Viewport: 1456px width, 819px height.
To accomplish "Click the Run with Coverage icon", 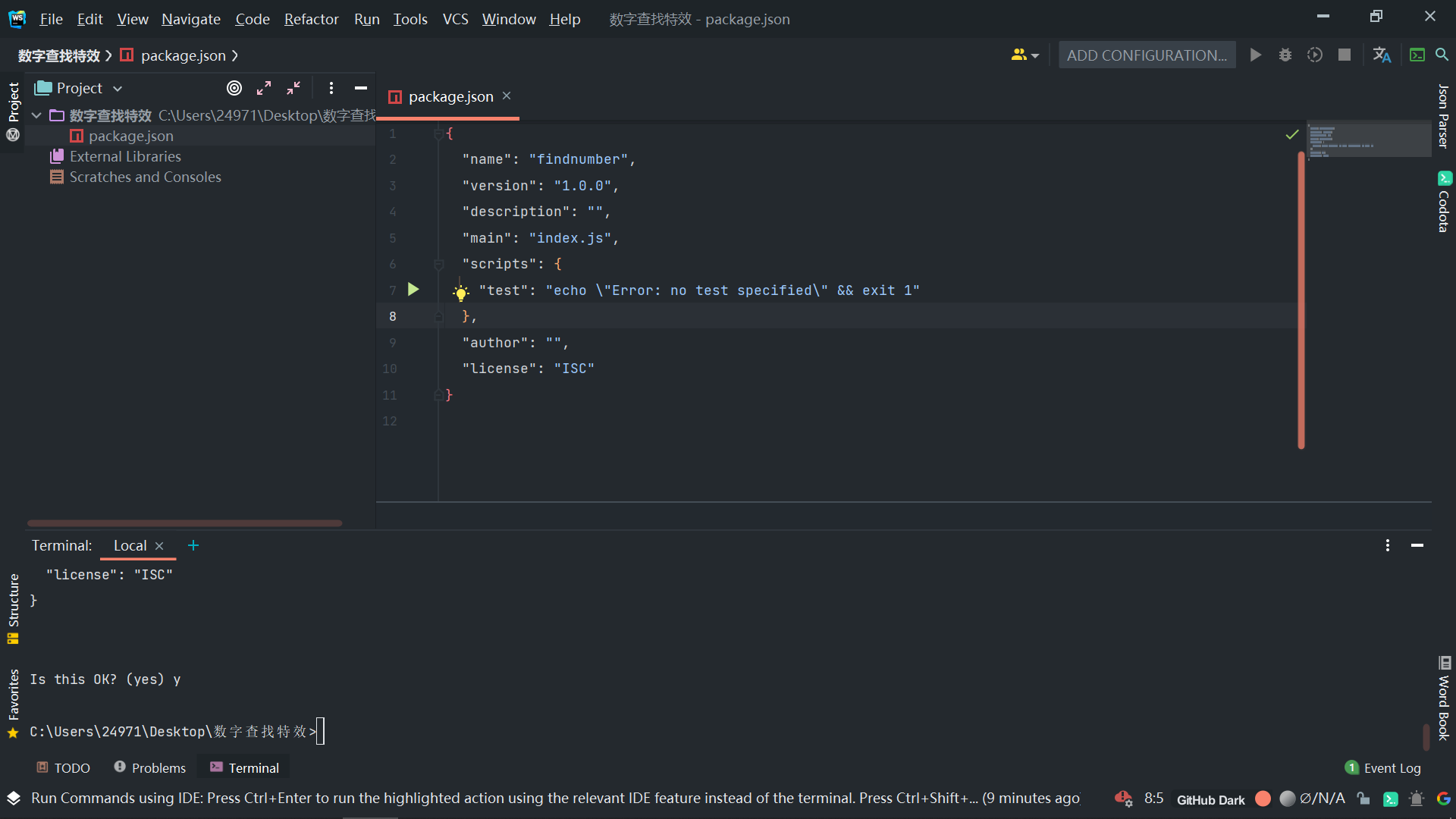I will coord(1315,55).
